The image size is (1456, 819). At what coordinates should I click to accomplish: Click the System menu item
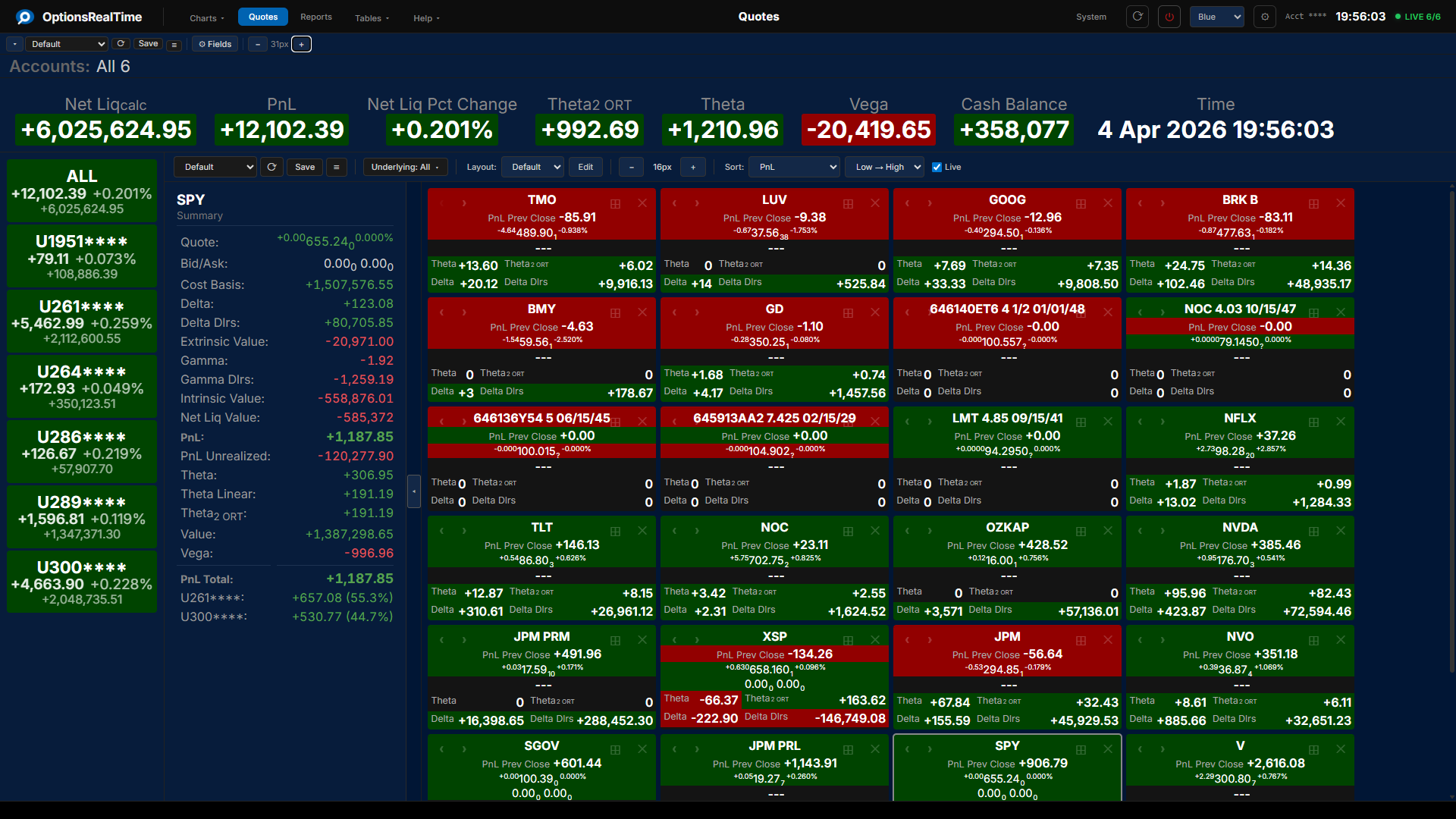(1091, 17)
